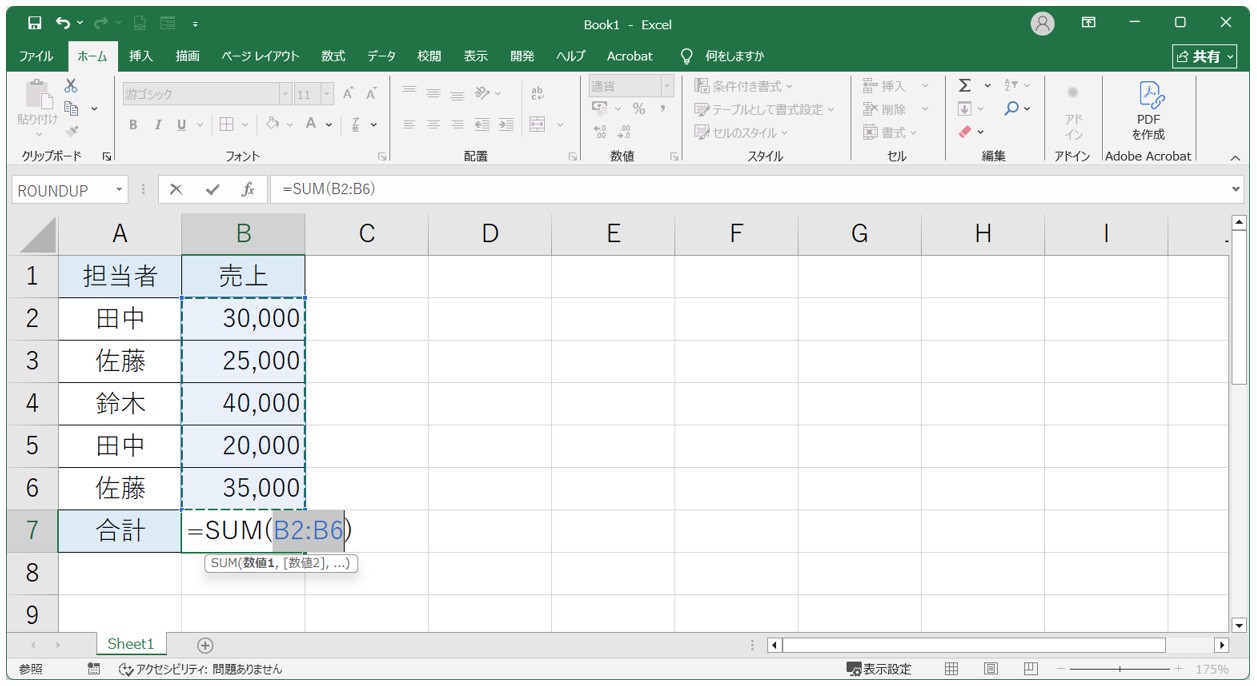Image resolution: width=1257 pixels, height=686 pixels.
Task: Open the 数式 (Formulas) ribbon tab
Action: coord(333,56)
